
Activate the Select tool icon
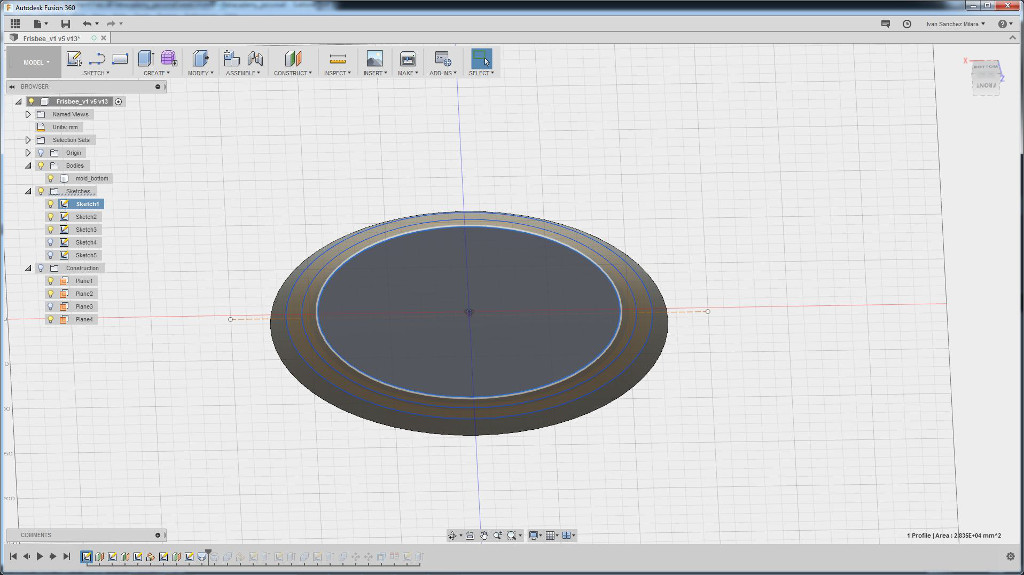point(481,58)
